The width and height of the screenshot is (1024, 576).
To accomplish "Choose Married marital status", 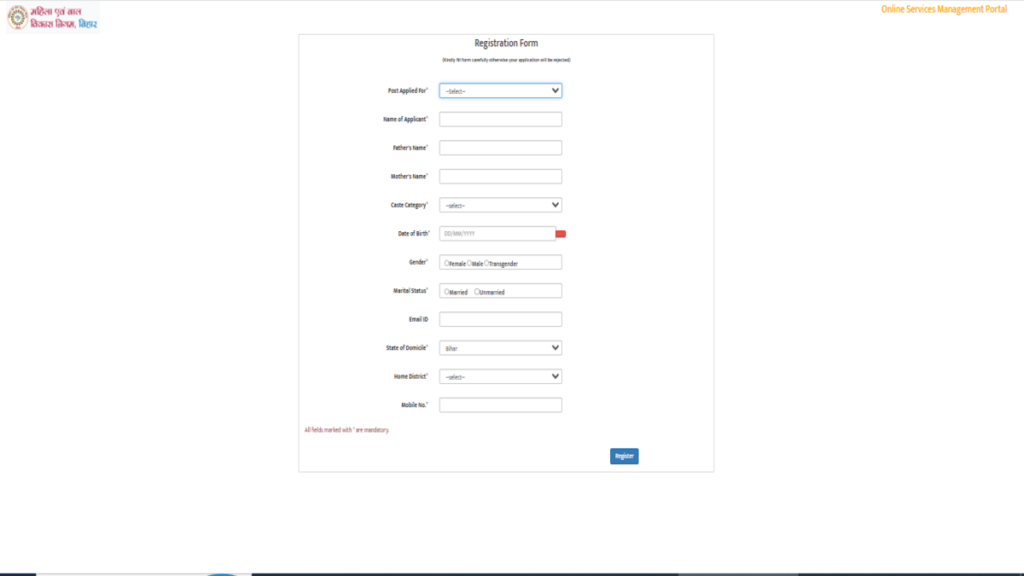I will point(447,292).
